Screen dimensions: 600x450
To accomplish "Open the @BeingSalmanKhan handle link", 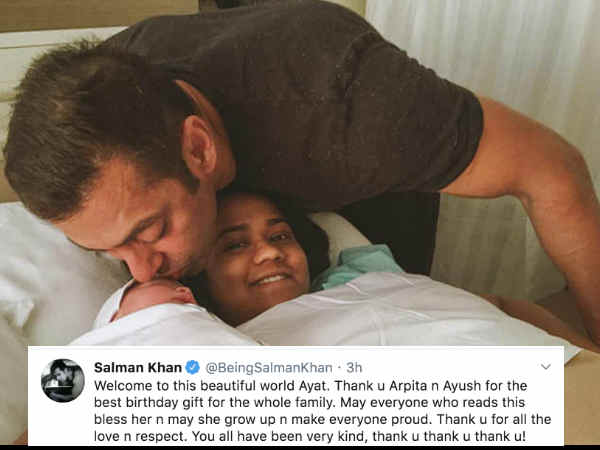I will click(x=269, y=368).
